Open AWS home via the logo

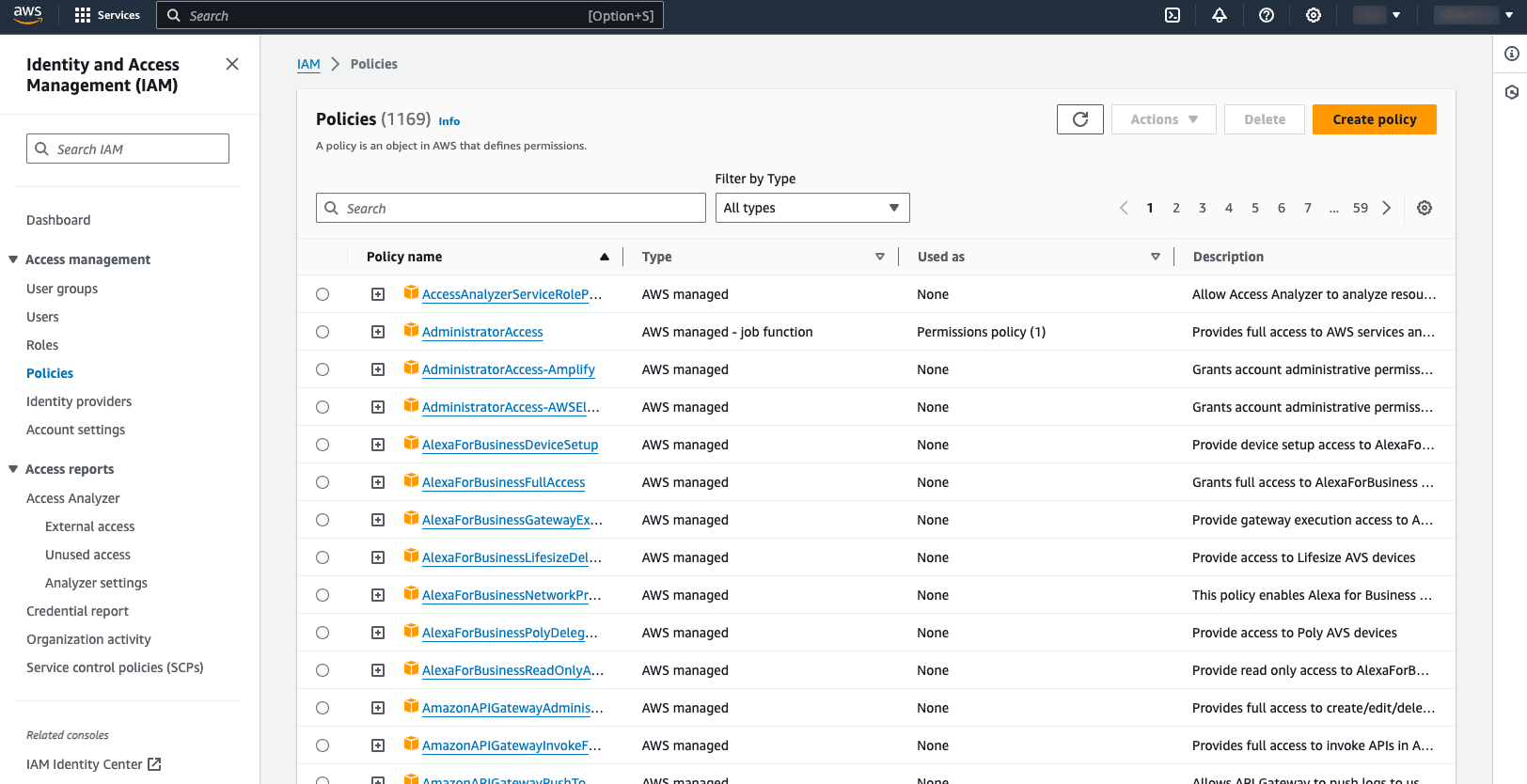coord(27,15)
